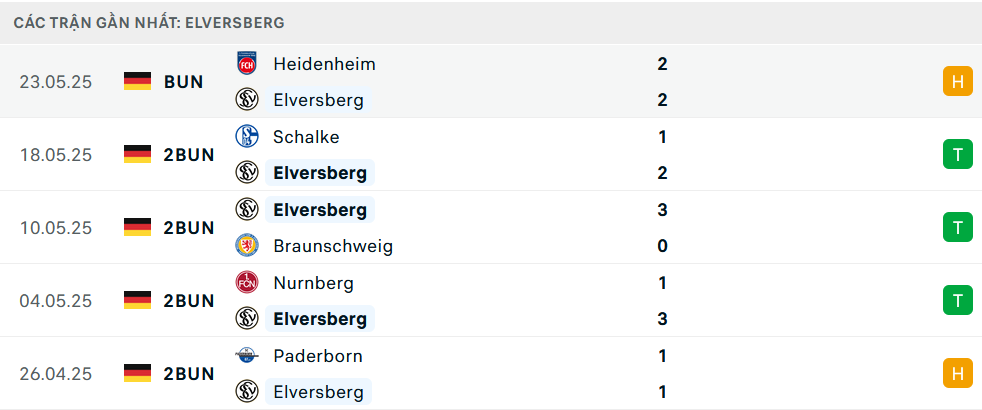Select the bold Elversberg name in the Schalke match
Screen dimensions: 982x410
(320, 173)
